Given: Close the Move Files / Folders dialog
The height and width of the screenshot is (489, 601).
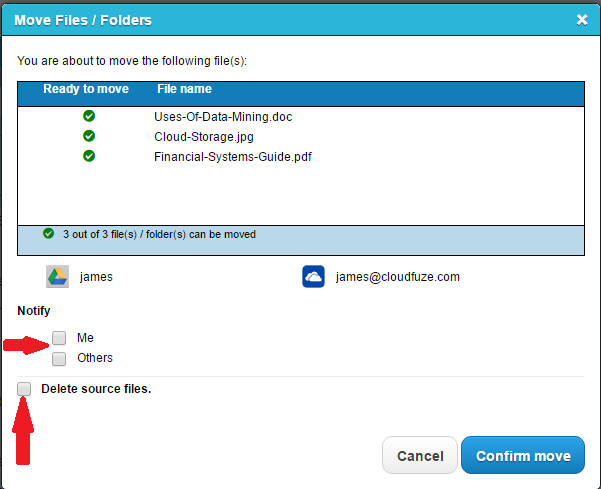Looking at the screenshot, I should 582,19.
